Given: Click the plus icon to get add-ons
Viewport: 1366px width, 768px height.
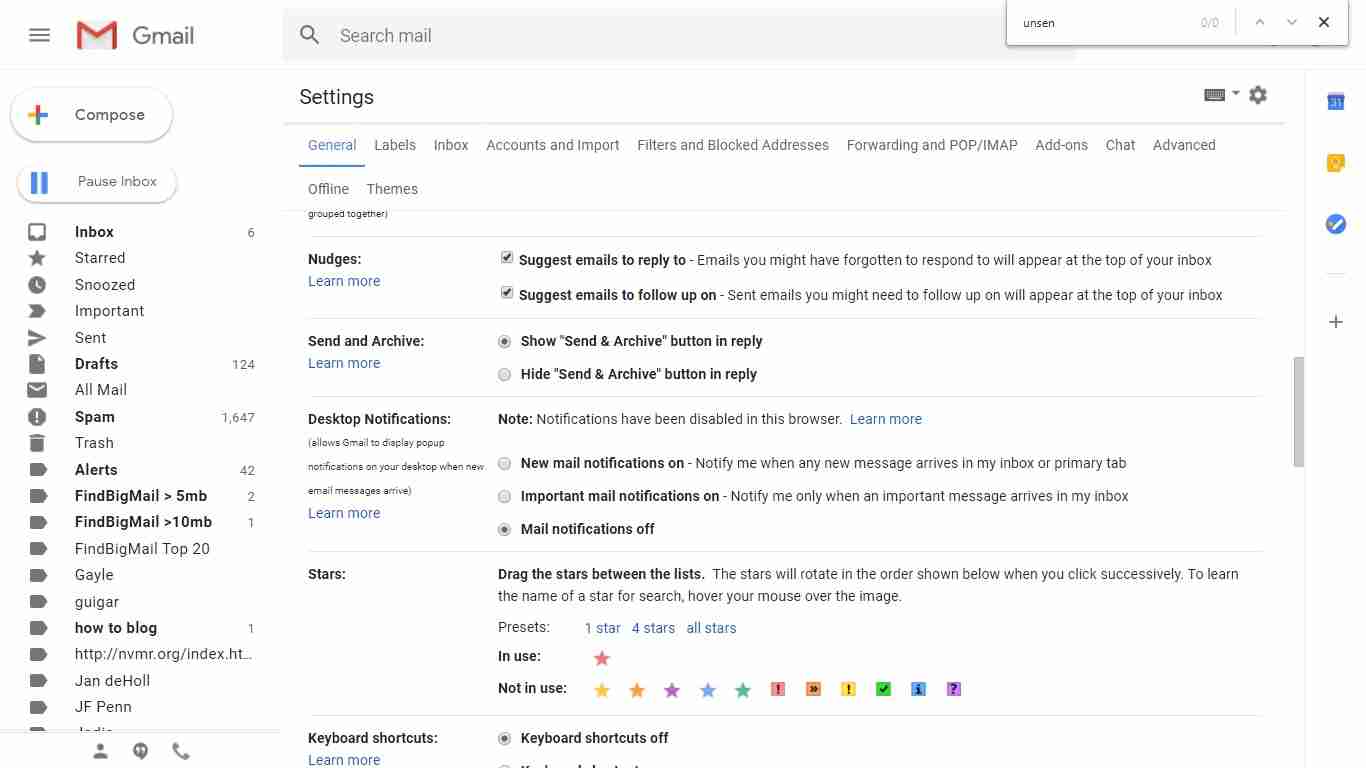Looking at the screenshot, I should (x=1336, y=322).
